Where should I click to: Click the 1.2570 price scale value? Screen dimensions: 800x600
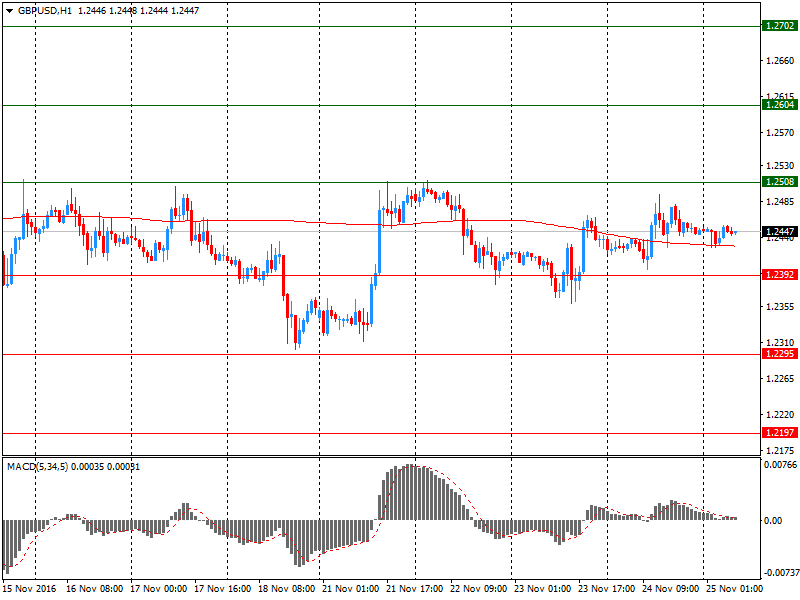tap(780, 133)
